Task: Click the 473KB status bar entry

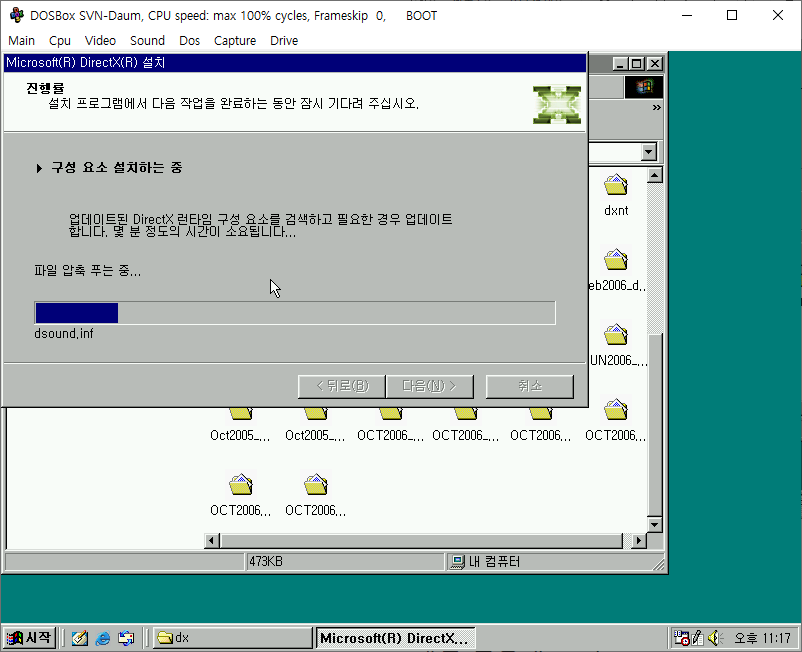Action: (265, 561)
